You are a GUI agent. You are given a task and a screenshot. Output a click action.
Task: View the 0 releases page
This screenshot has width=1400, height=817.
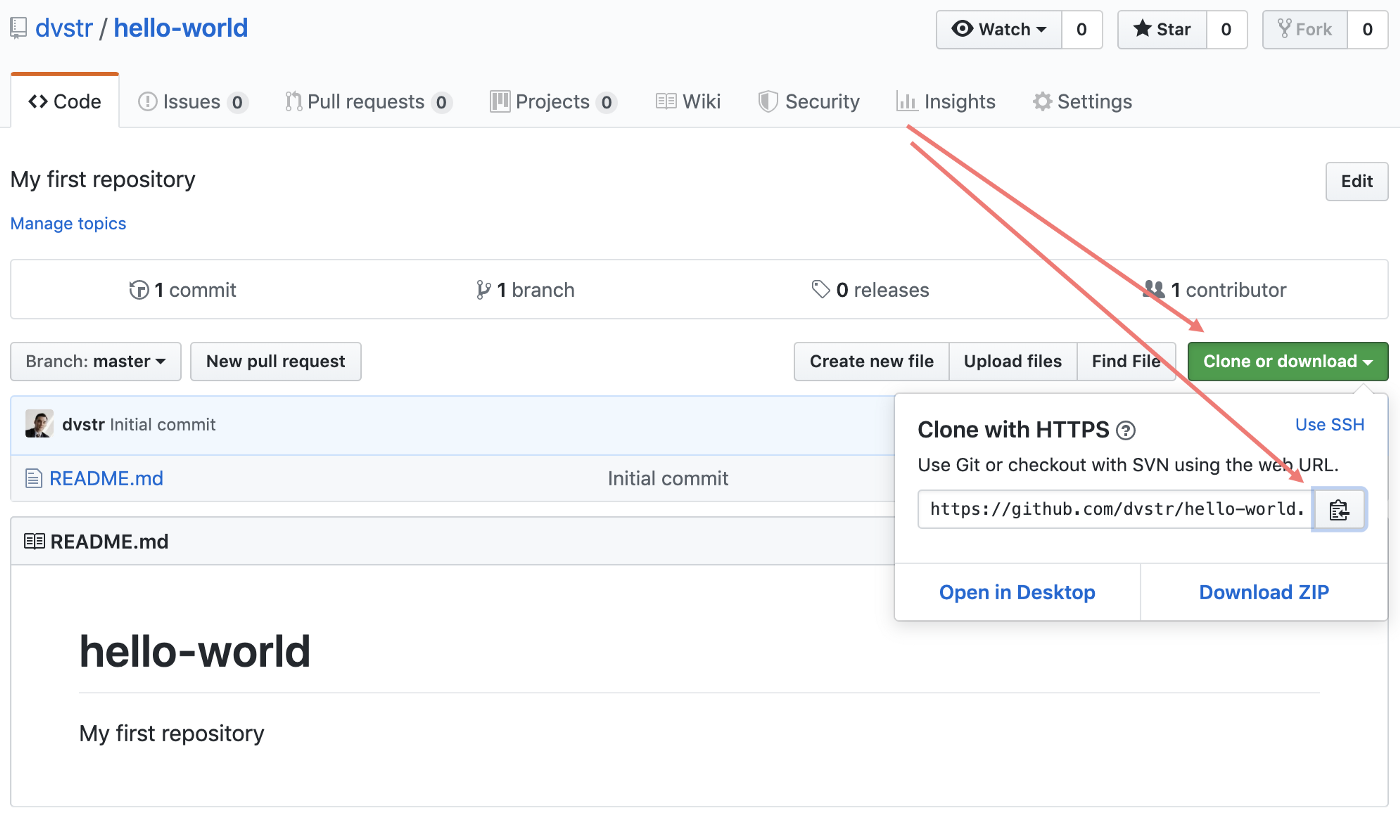(871, 290)
